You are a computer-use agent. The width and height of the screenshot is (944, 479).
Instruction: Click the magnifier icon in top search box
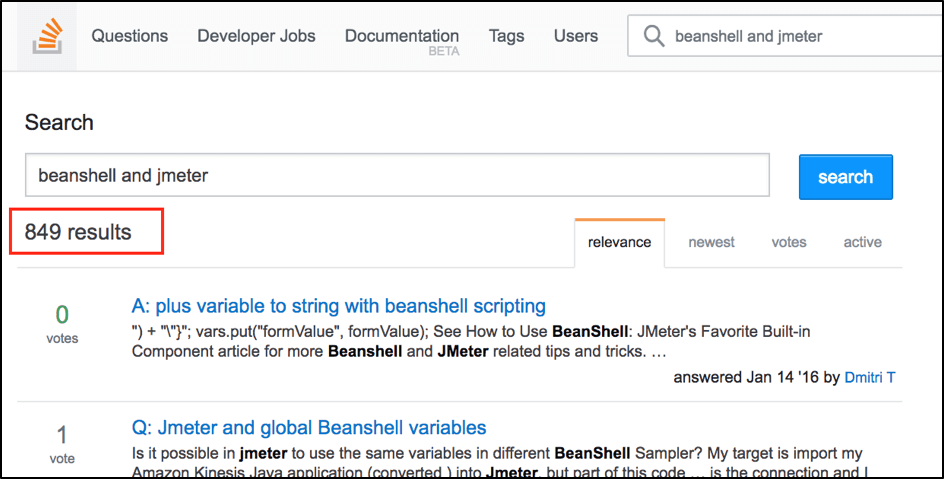pyautogui.click(x=653, y=36)
